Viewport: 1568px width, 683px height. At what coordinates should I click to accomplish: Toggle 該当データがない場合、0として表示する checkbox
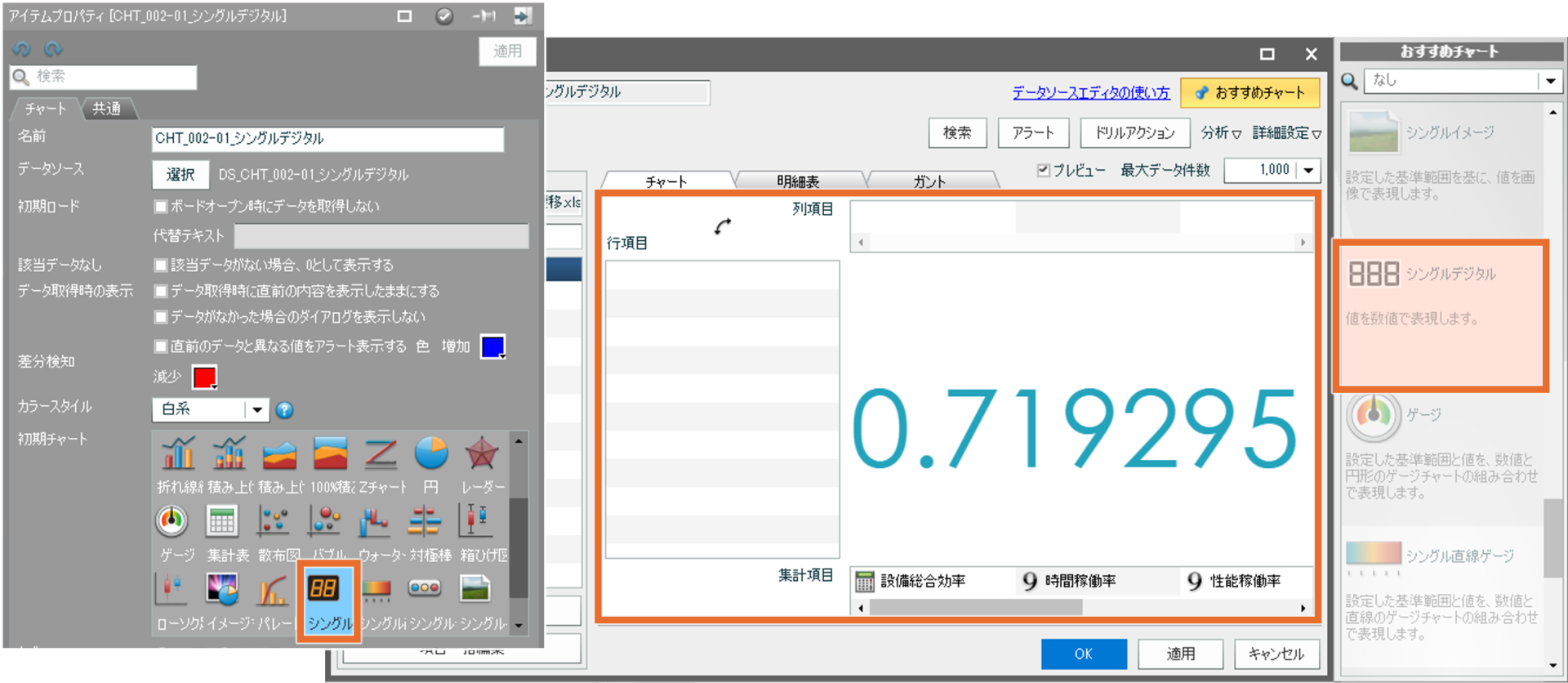click(161, 265)
